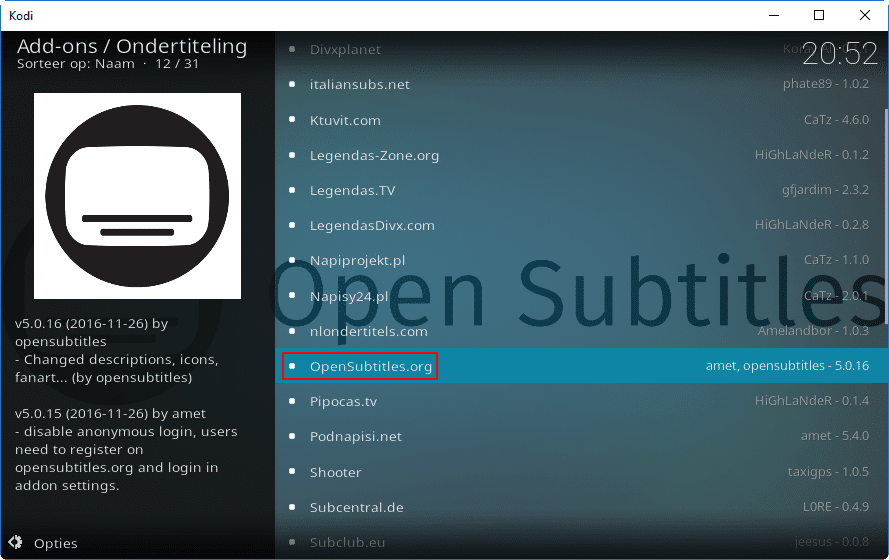Open the Legendas.TV add-on
This screenshot has height=560, width=889.
pyautogui.click(x=581, y=190)
